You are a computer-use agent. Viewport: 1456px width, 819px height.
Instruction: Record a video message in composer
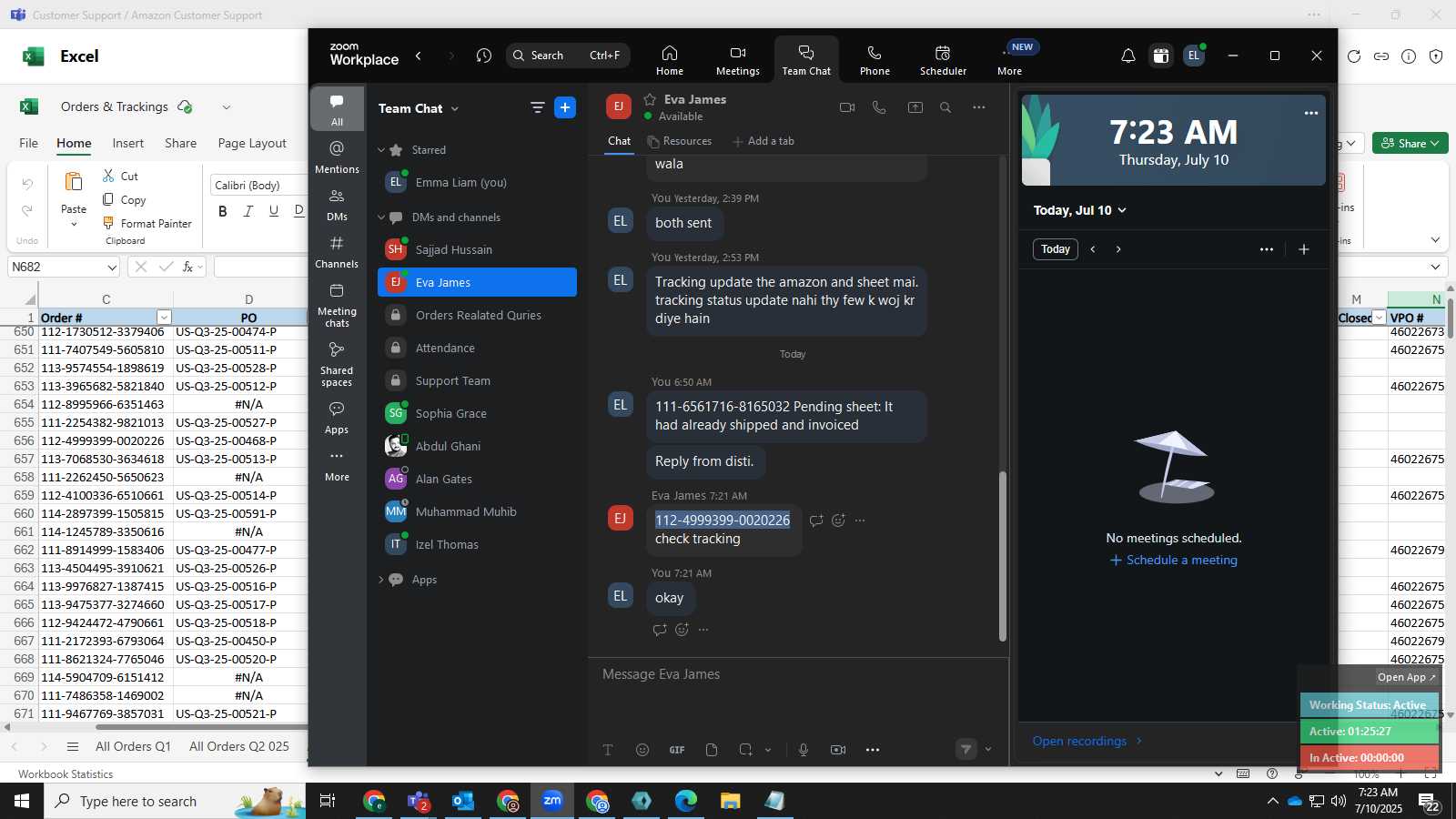tap(838, 750)
